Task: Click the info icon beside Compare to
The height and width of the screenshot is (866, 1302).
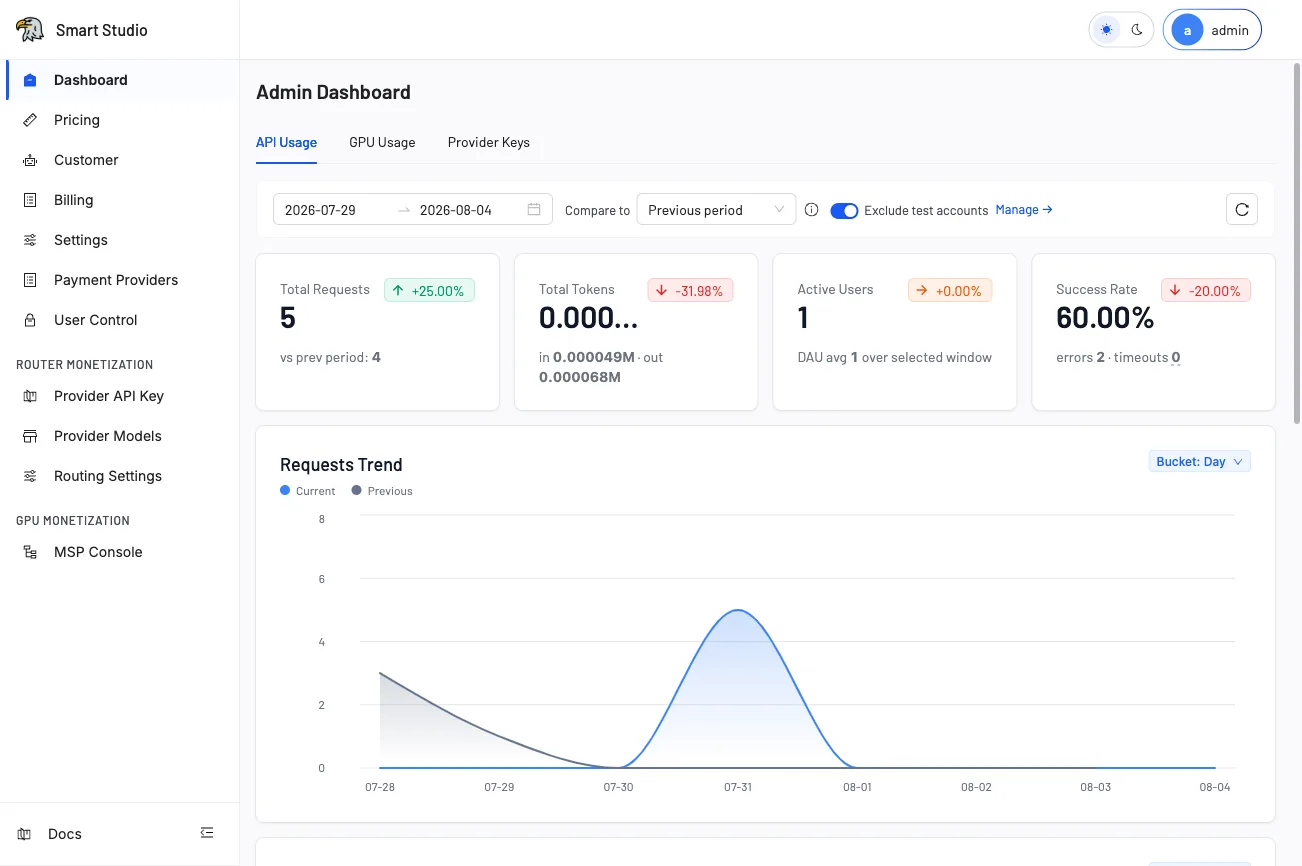Action: coord(812,210)
